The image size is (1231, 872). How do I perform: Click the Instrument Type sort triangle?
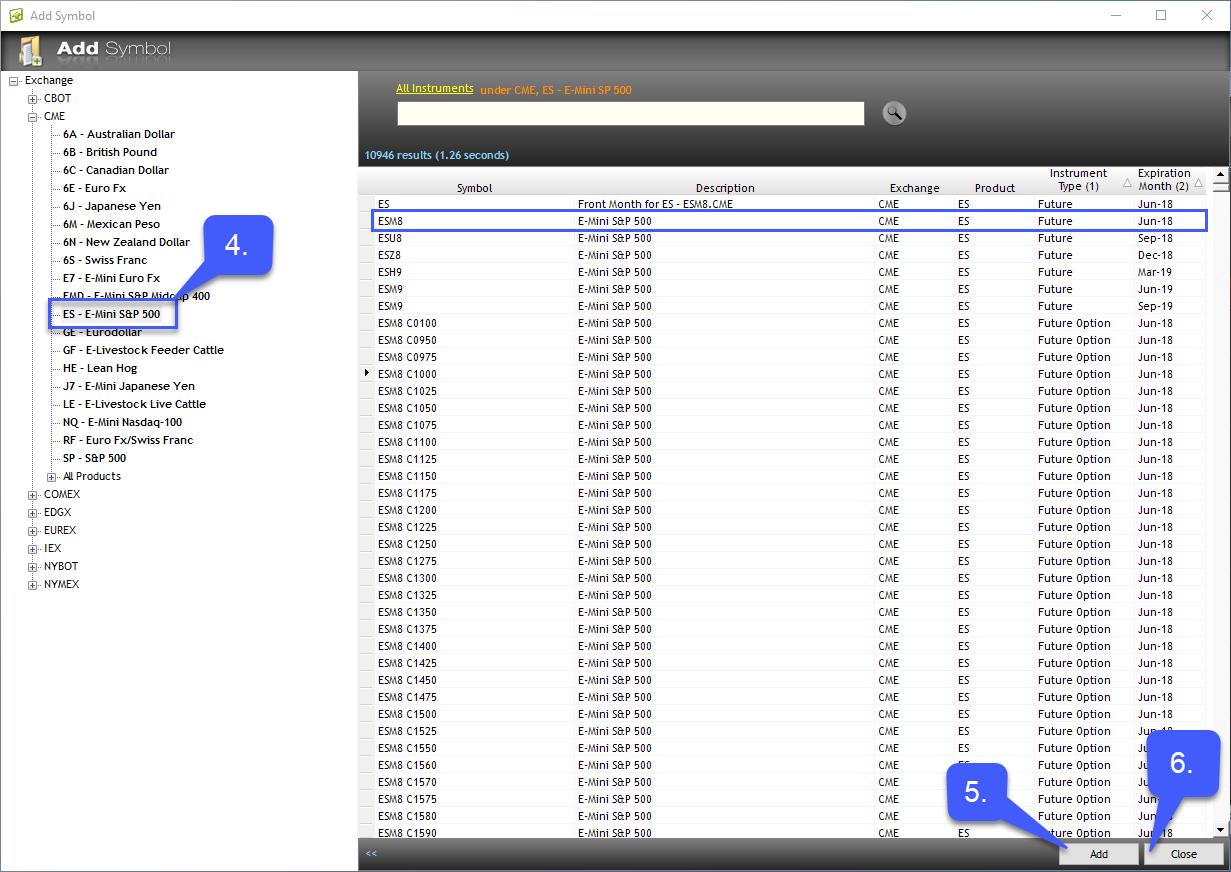[1127, 183]
